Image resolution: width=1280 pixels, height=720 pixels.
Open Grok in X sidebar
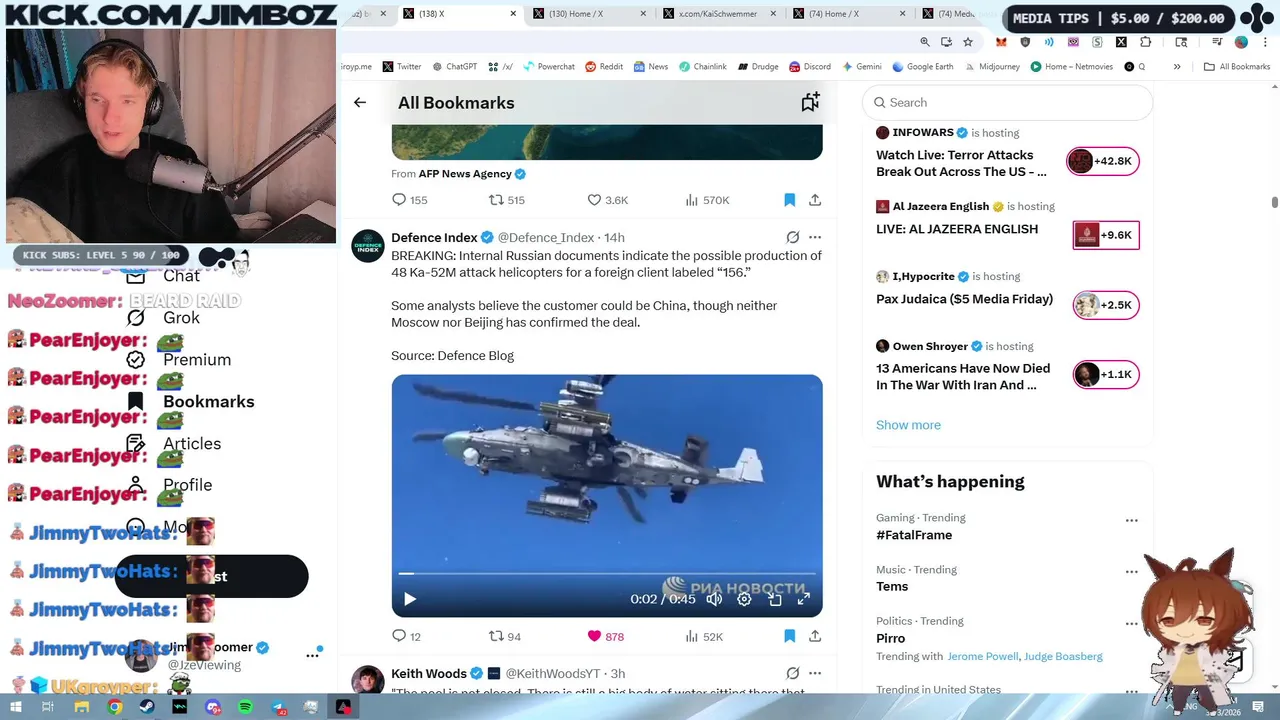tap(163, 318)
